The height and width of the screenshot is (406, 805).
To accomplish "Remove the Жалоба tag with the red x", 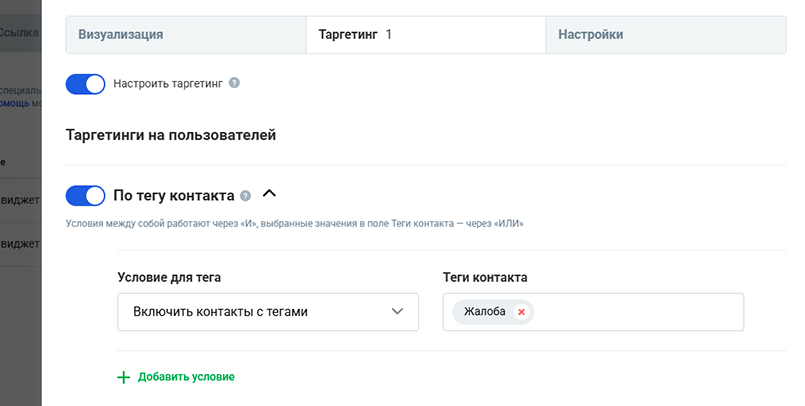I will coord(521,312).
